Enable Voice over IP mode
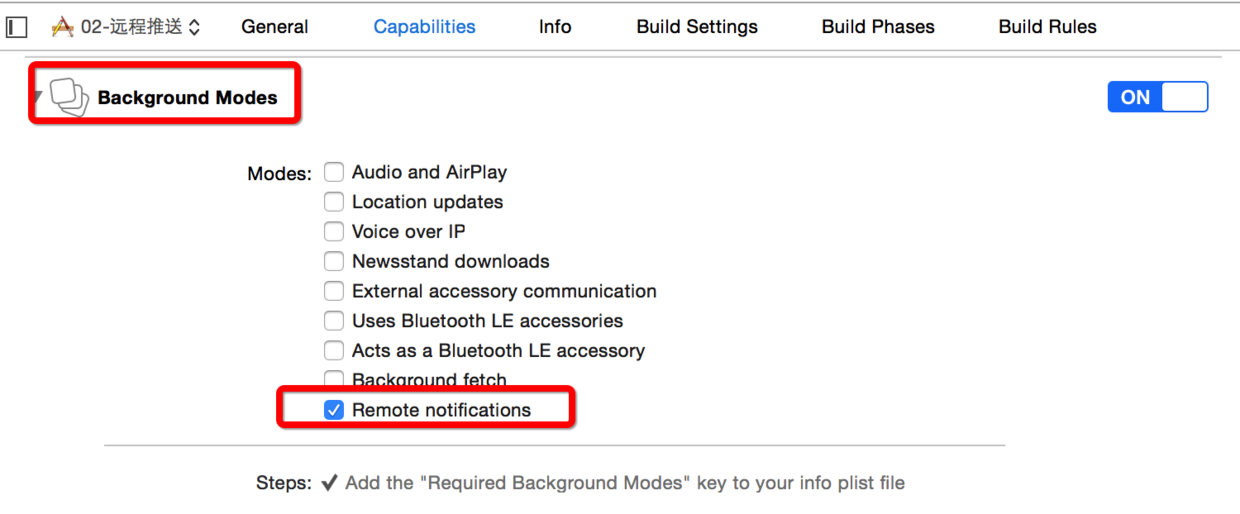1240x514 pixels. [334, 232]
